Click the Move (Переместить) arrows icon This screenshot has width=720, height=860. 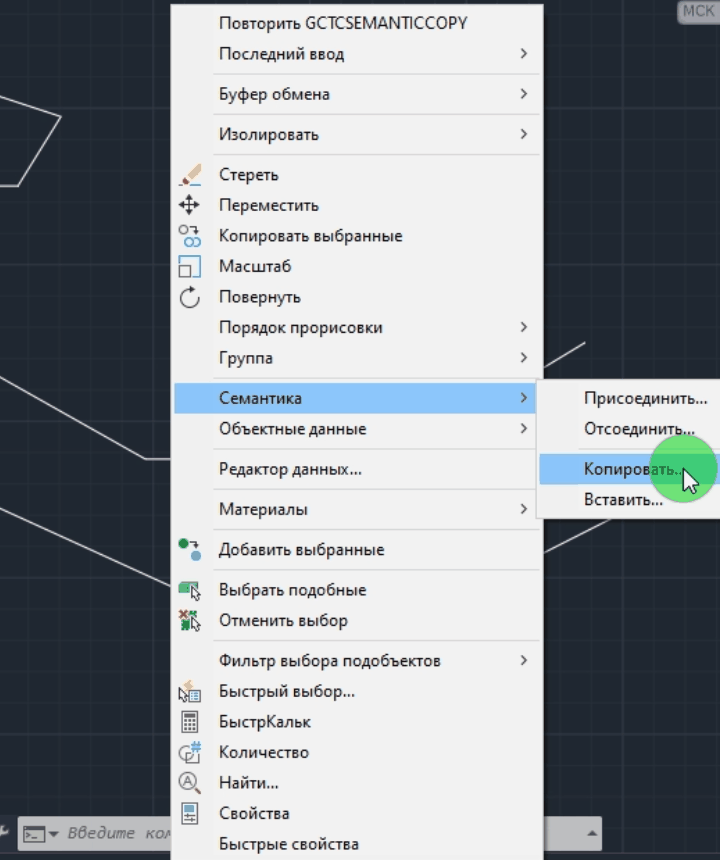(x=190, y=206)
